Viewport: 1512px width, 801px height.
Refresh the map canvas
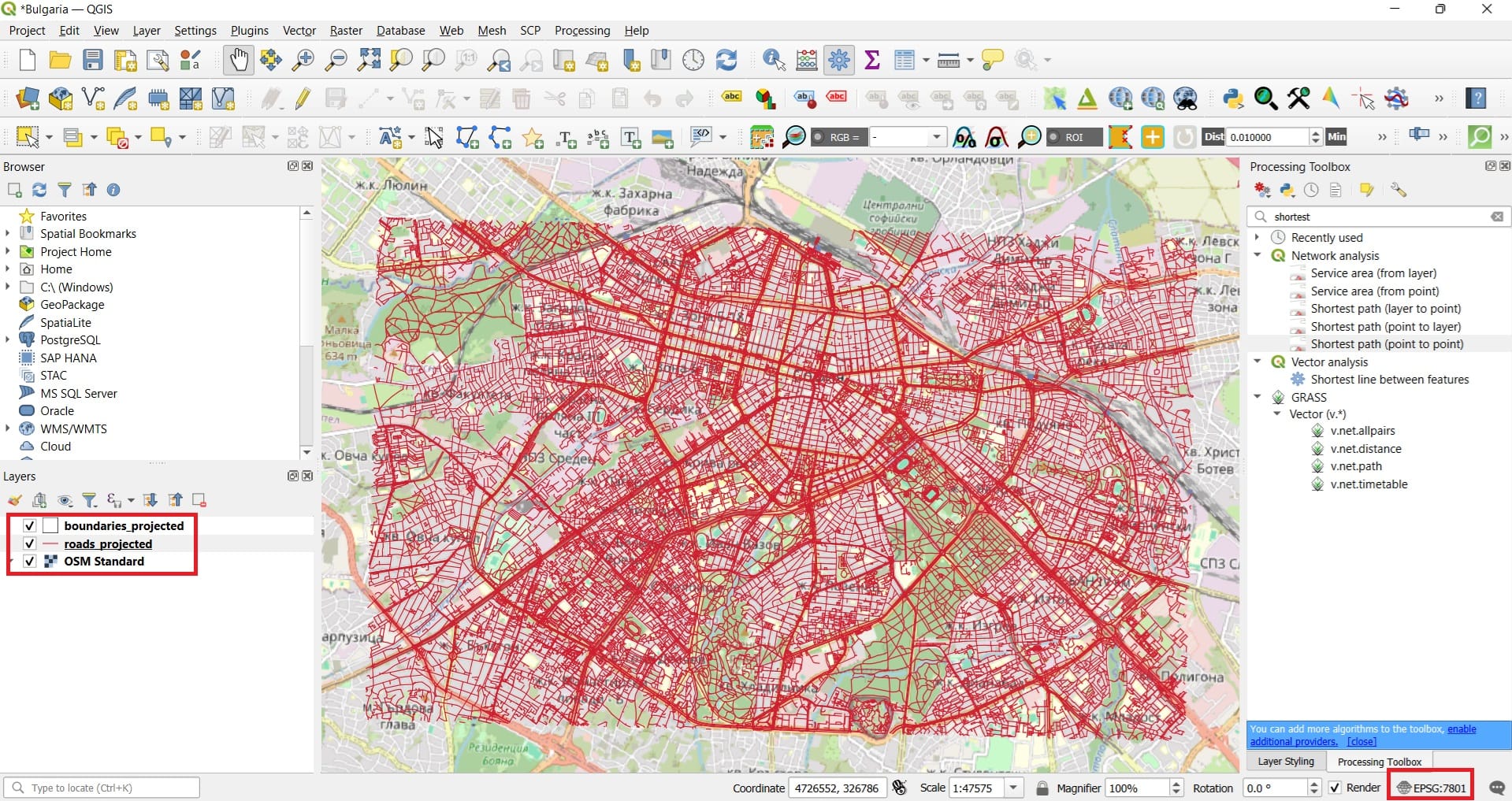pyautogui.click(x=726, y=60)
